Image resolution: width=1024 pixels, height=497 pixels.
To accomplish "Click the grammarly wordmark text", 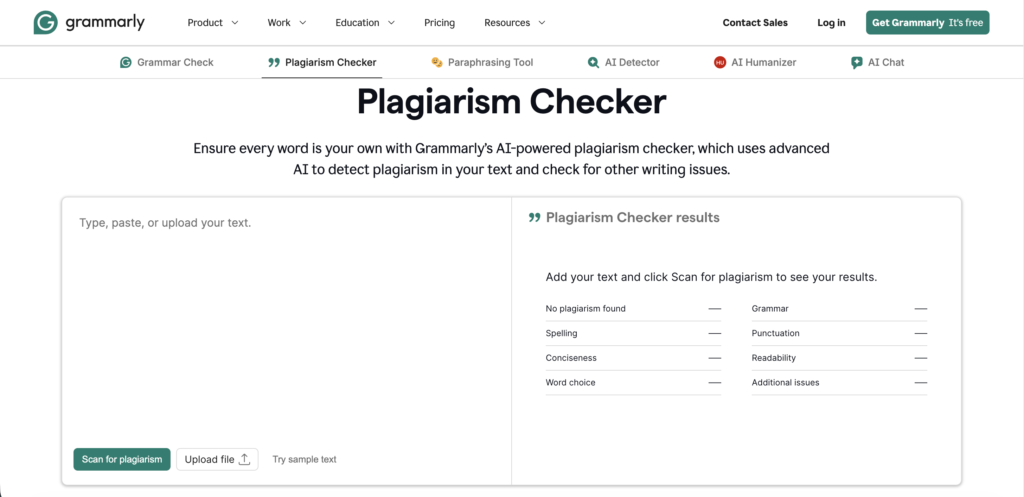I will coord(105,23).
